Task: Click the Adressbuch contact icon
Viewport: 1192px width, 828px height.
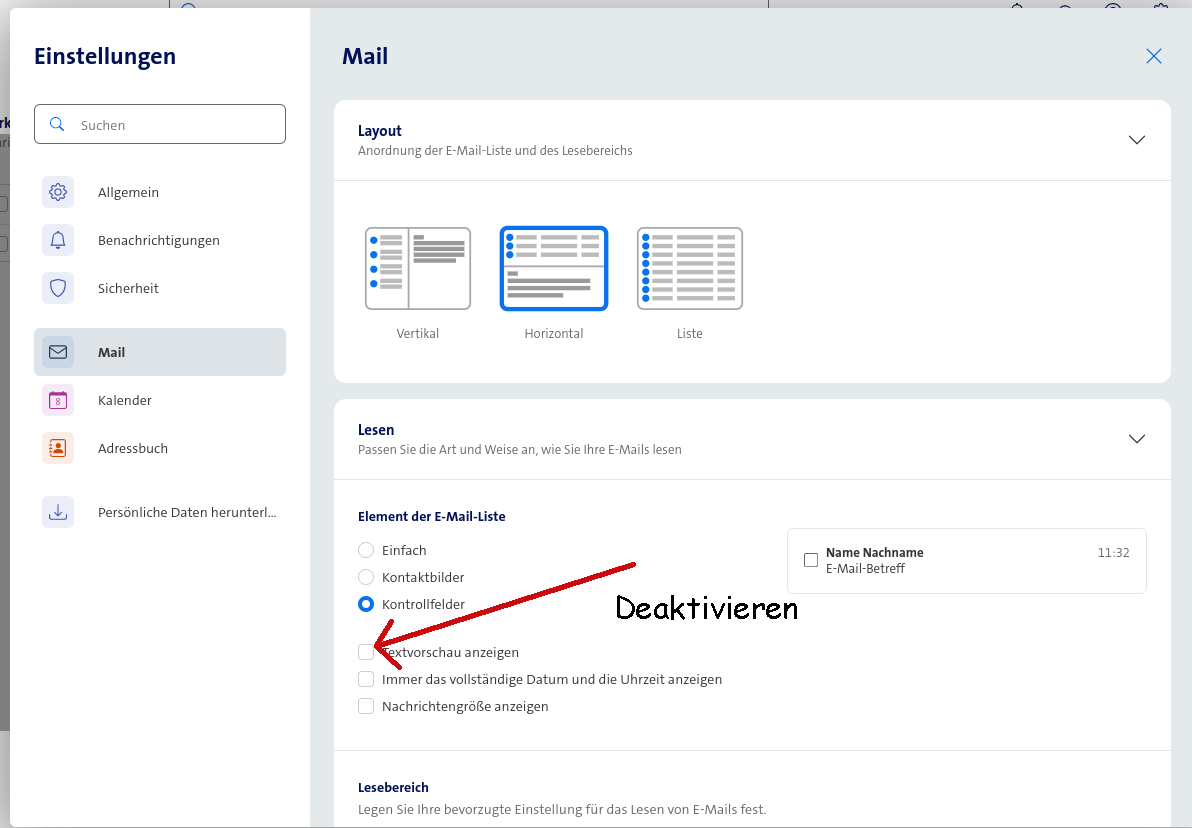Action: (58, 448)
